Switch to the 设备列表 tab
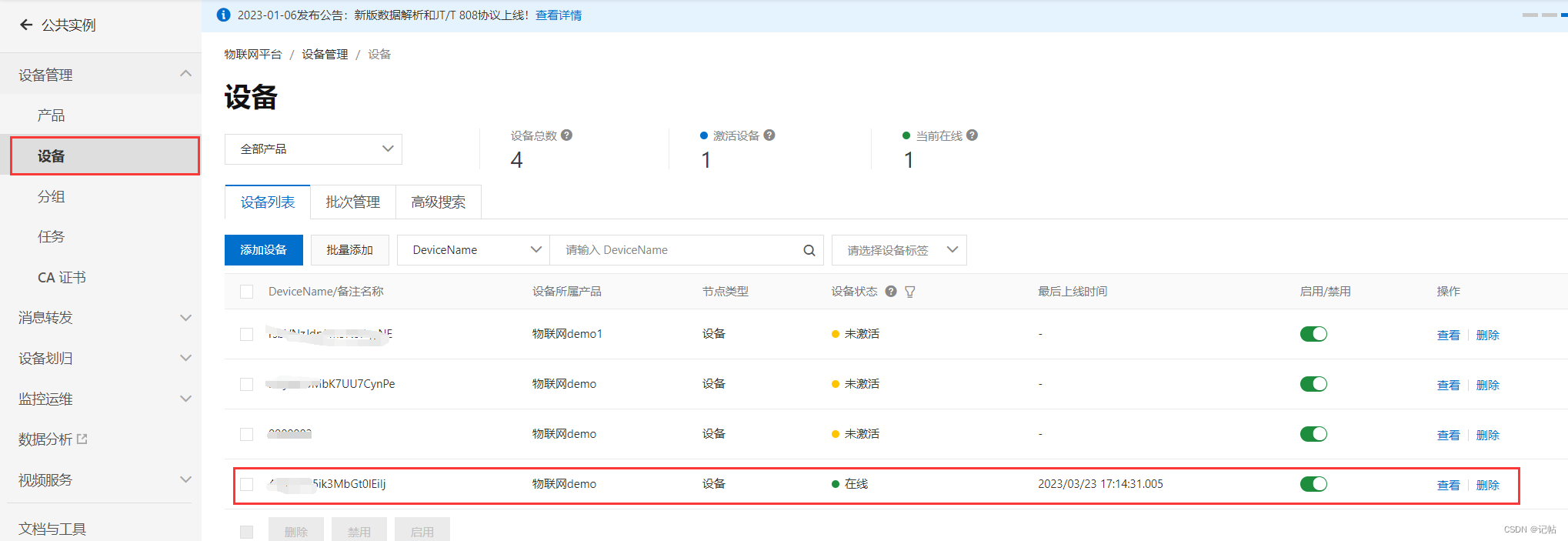The width and height of the screenshot is (1568, 541). point(268,202)
